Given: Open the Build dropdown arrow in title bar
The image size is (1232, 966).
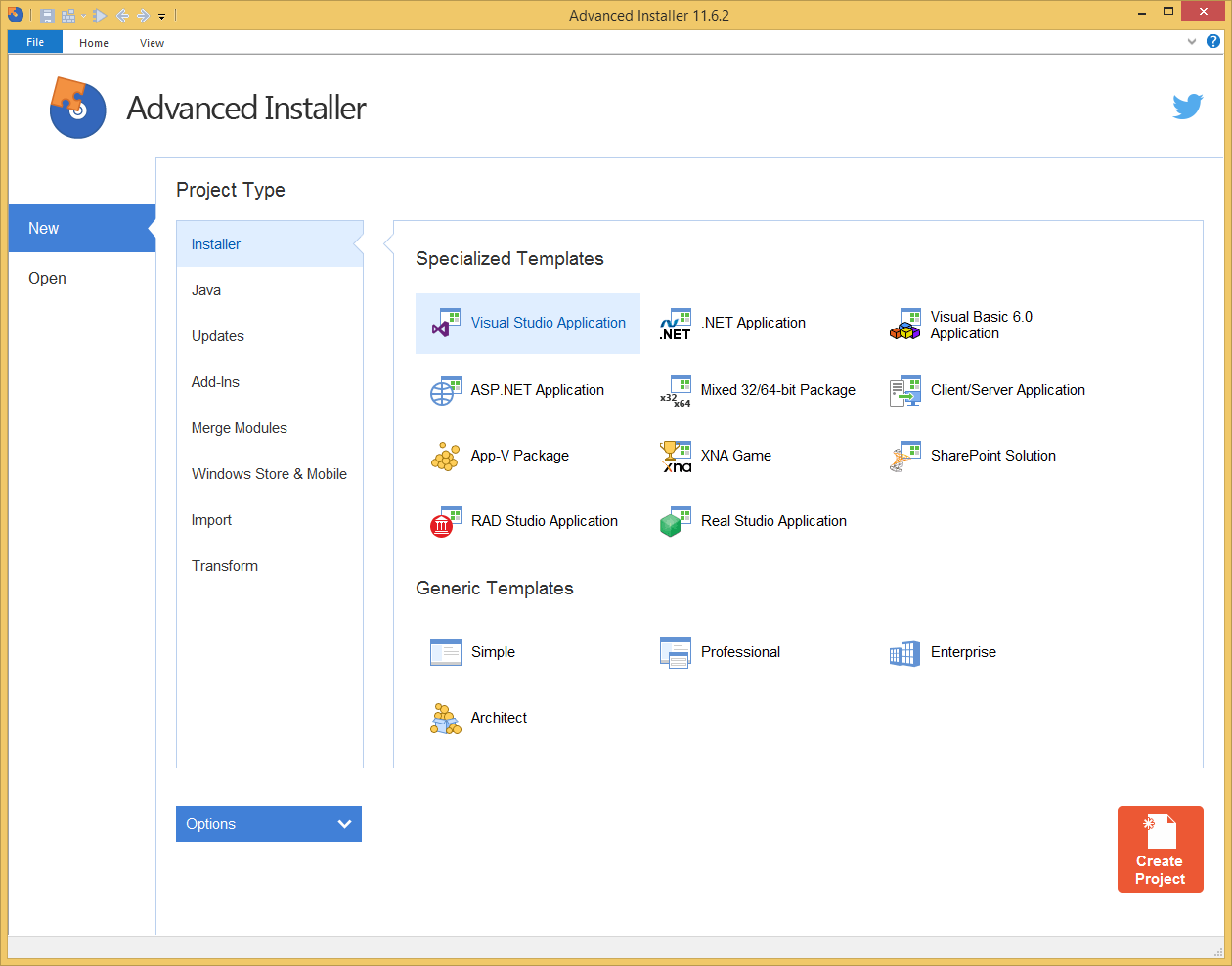Looking at the screenshot, I should pyautogui.click(x=83, y=16).
